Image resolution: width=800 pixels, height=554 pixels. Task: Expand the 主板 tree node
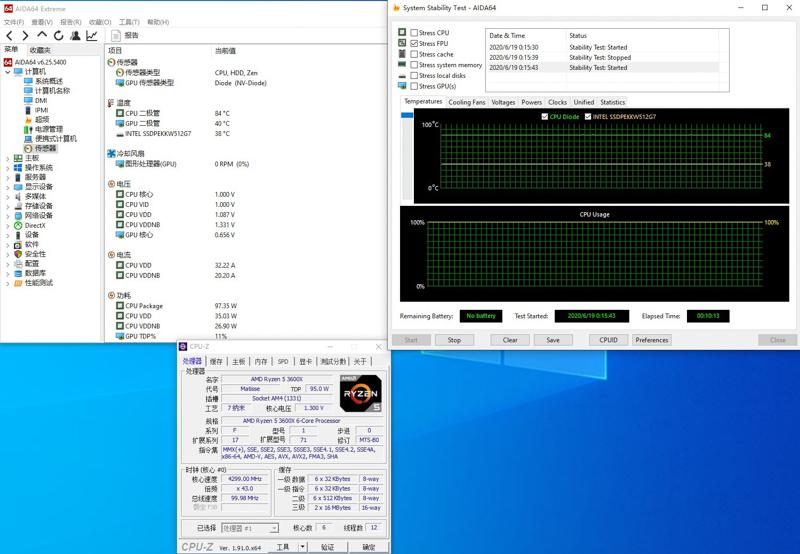coord(8,159)
